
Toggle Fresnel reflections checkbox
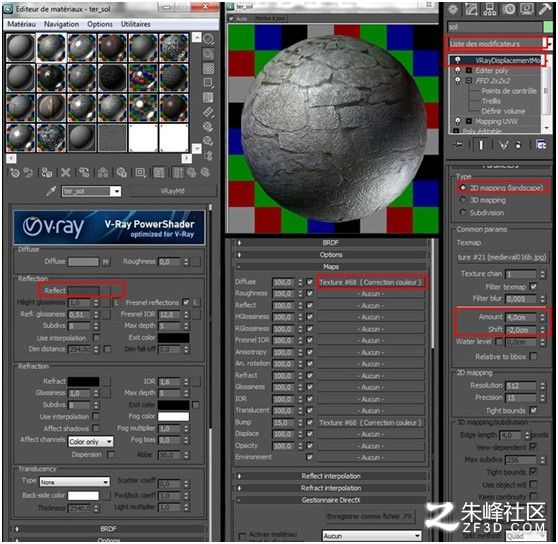(x=186, y=302)
